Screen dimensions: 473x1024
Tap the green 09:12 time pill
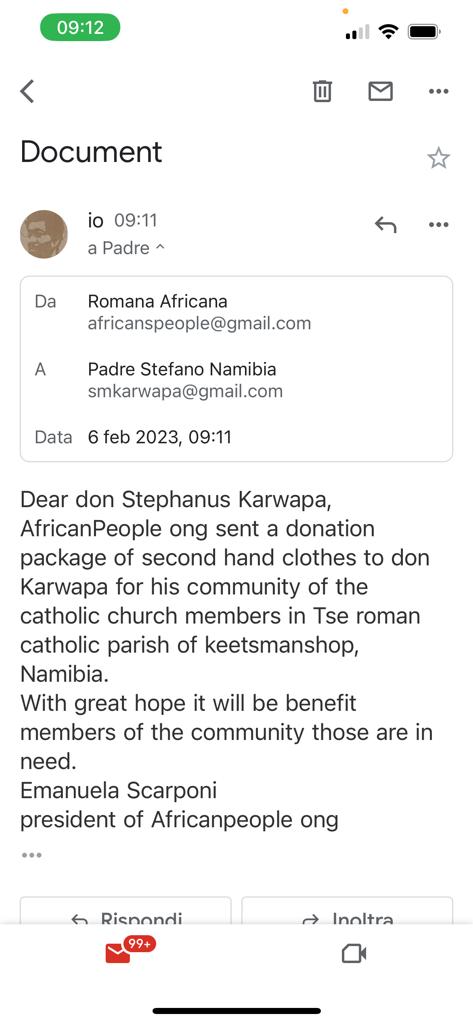[80, 27]
